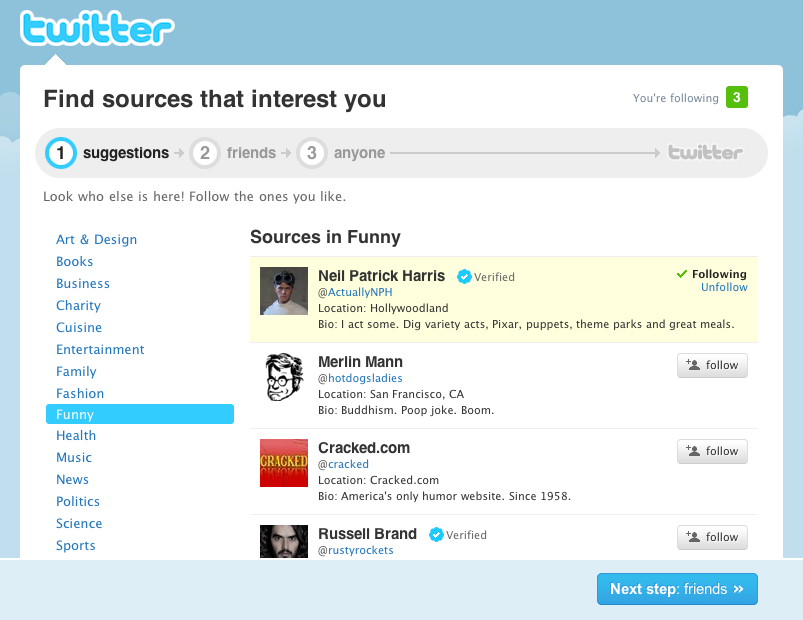Click the add-person icon on Cracked.com's follow button

pos(694,451)
